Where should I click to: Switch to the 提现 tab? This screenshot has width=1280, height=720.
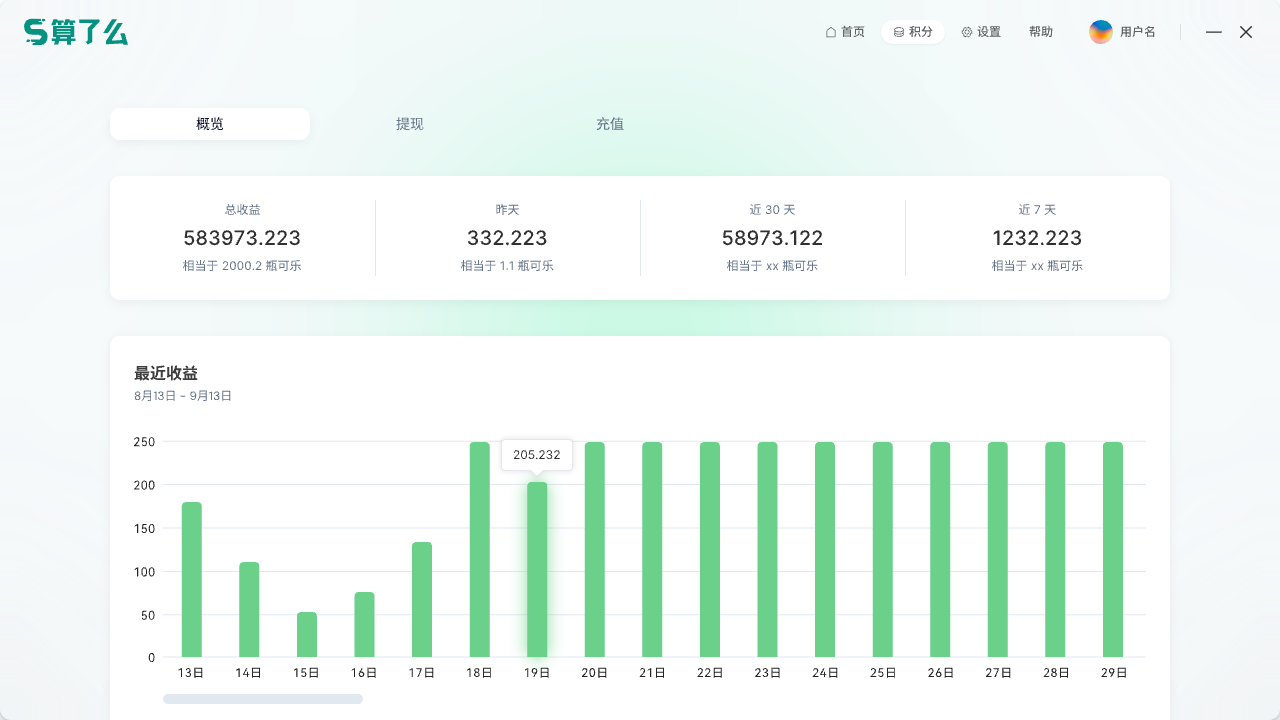click(410, 124)
